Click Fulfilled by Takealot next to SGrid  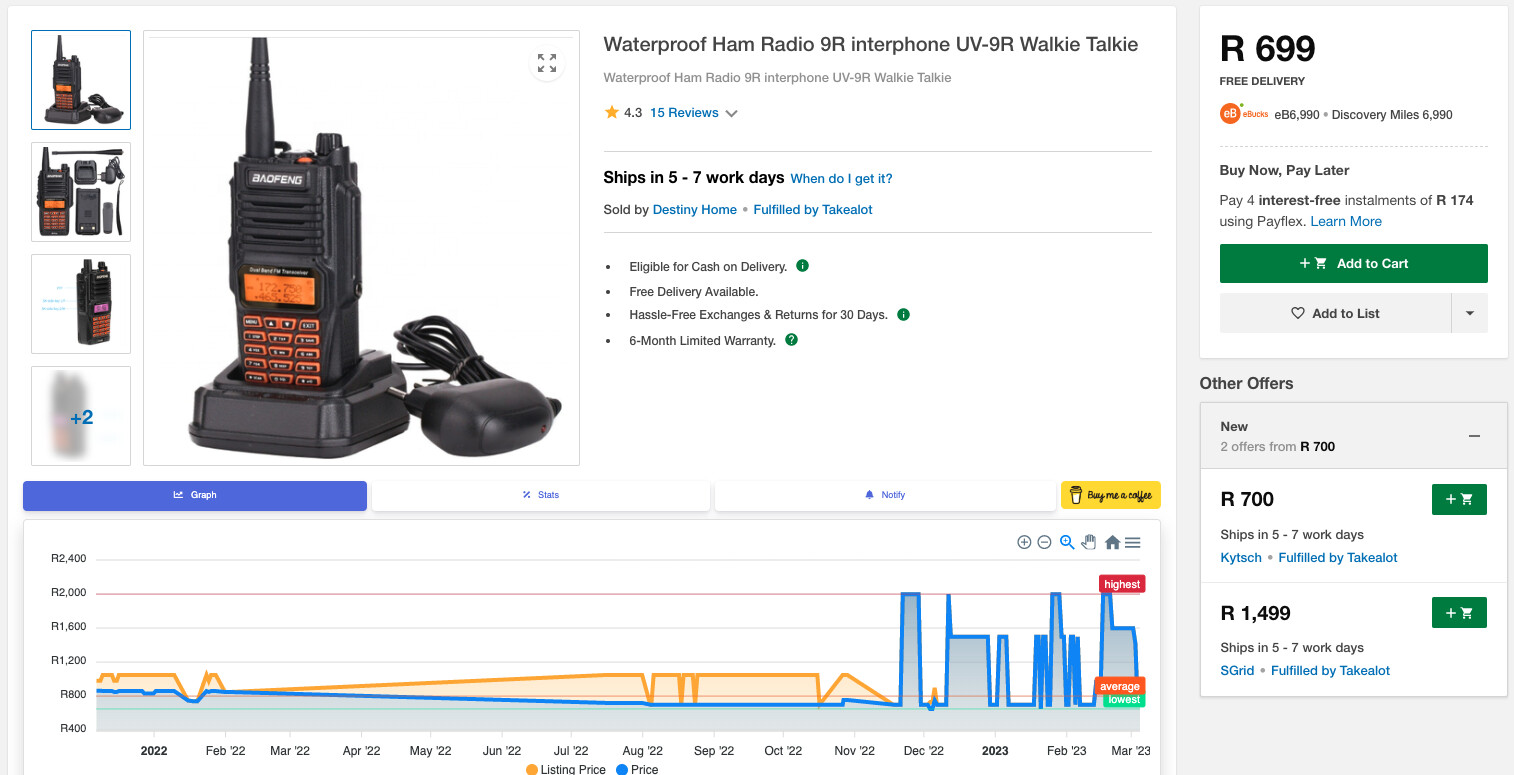tap(1330, 670)
